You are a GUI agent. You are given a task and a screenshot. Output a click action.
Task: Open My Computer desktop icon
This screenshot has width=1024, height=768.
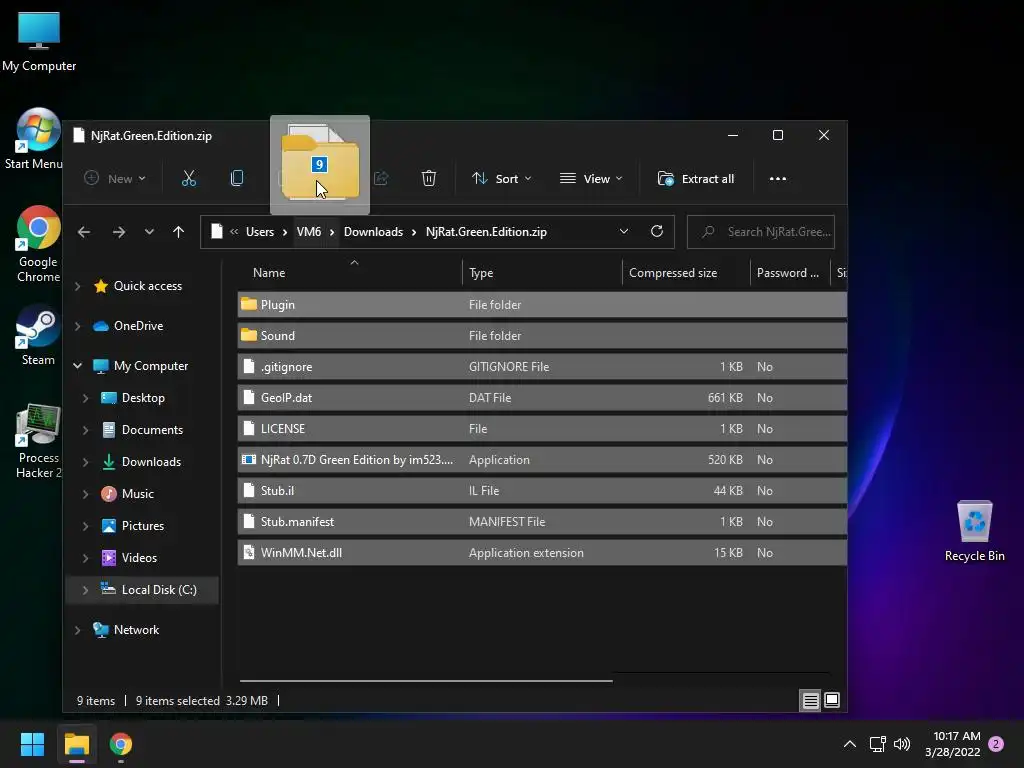coord(39,42)
